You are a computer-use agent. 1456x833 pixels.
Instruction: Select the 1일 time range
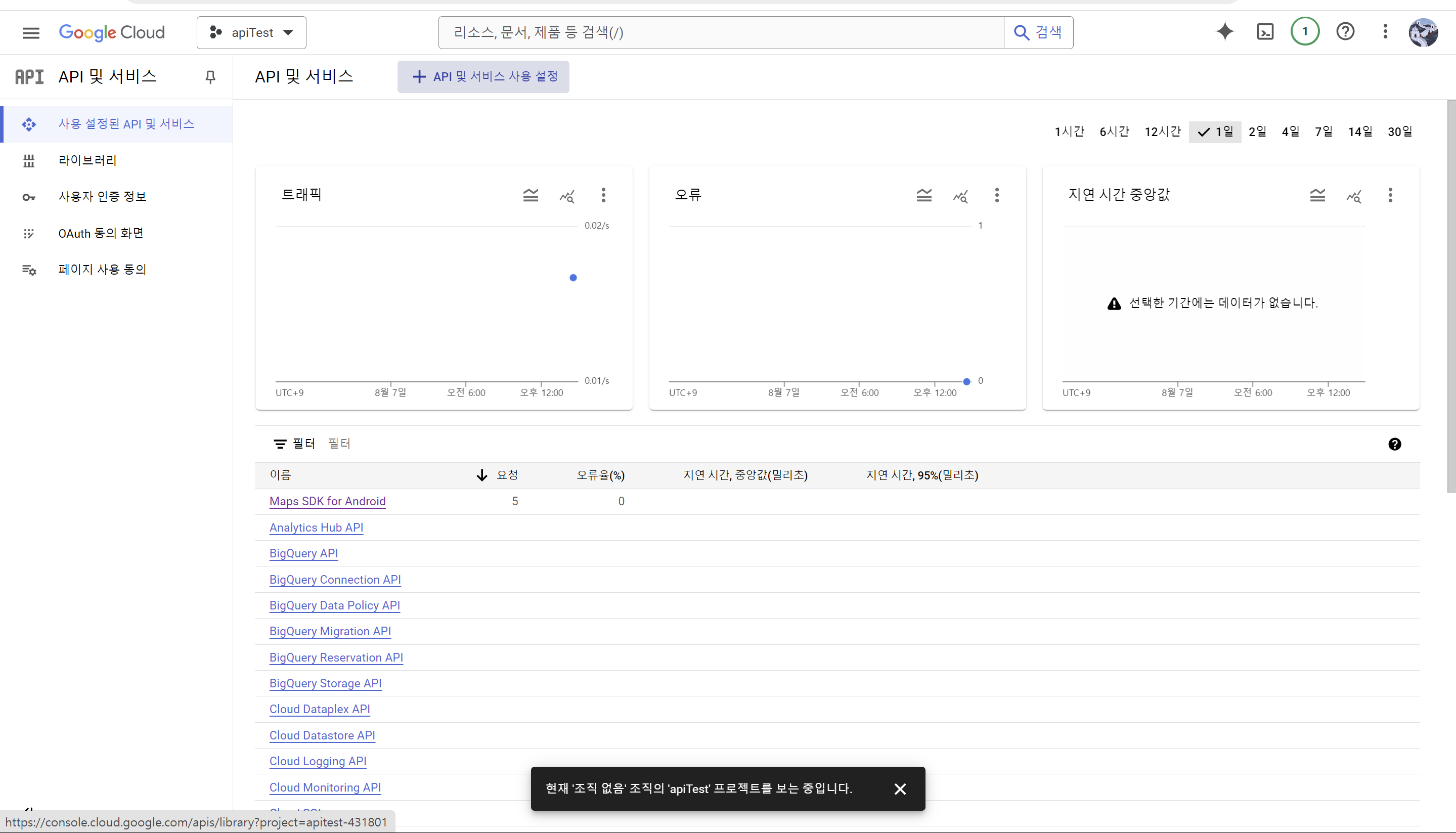(x=1215, y=132)
